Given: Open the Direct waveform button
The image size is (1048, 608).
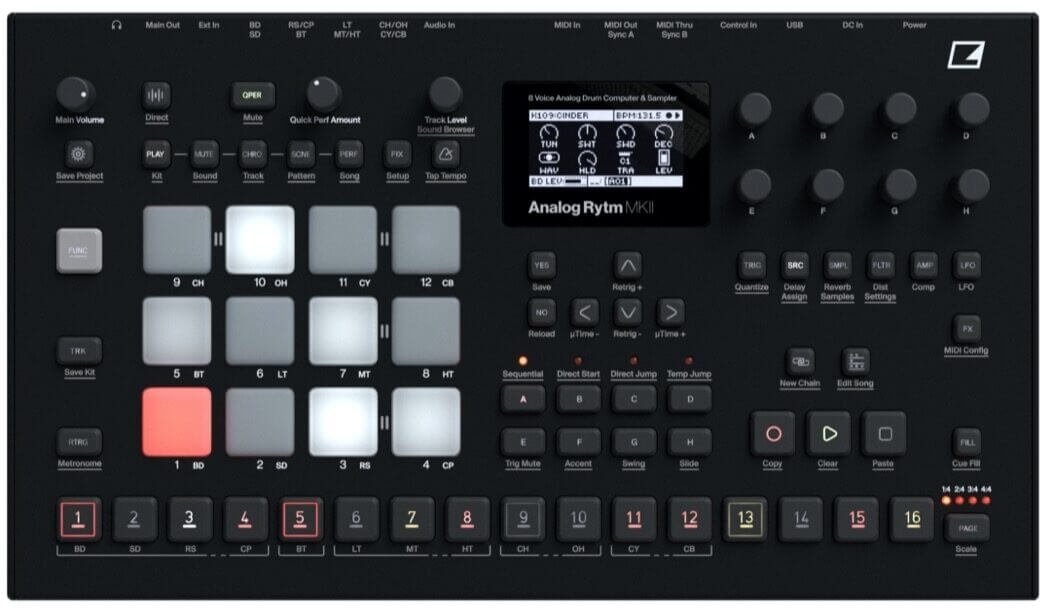Looking at the screenshot, I should tap(156, 96).
